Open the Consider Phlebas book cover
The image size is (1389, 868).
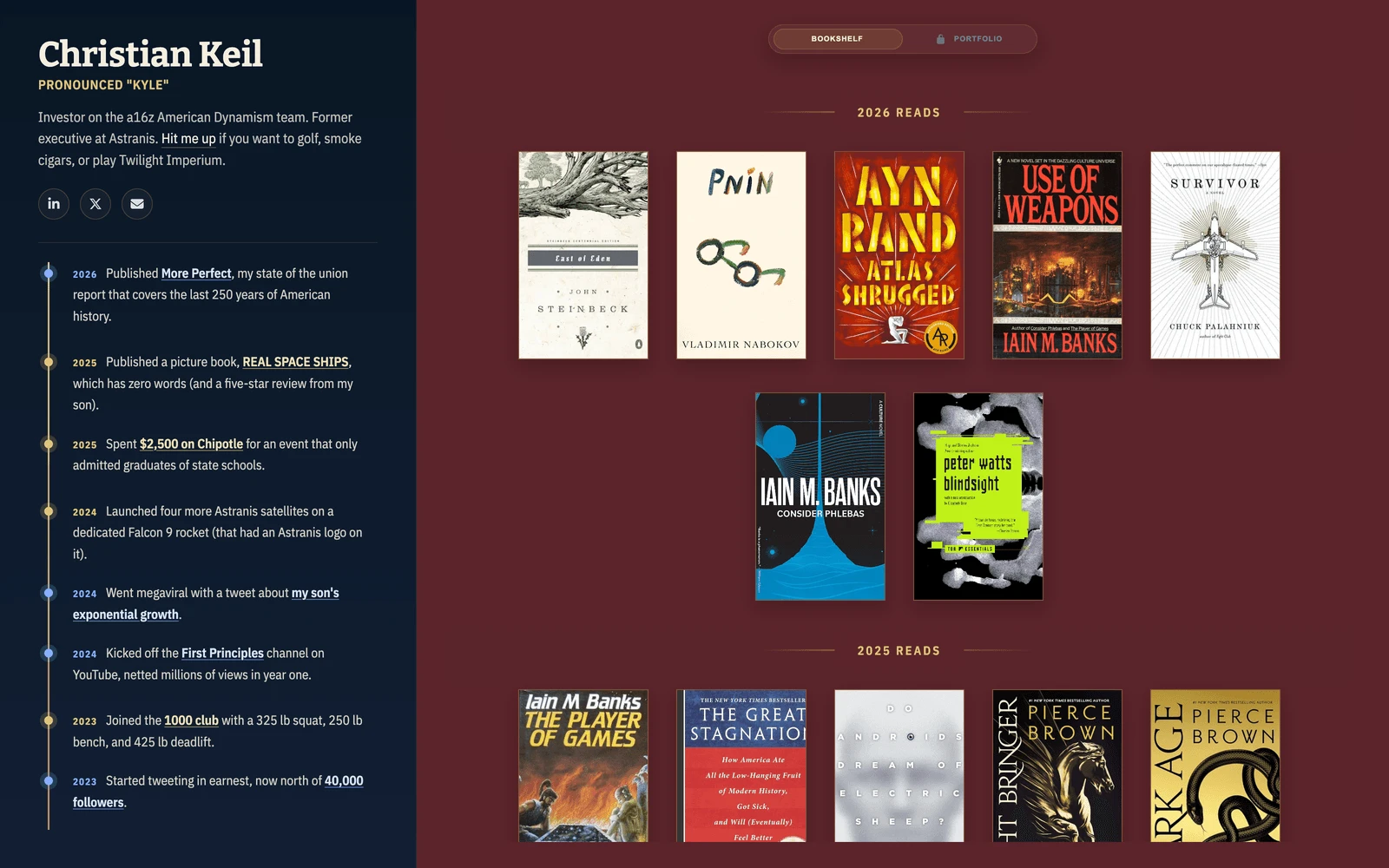[x=820, y=496]
